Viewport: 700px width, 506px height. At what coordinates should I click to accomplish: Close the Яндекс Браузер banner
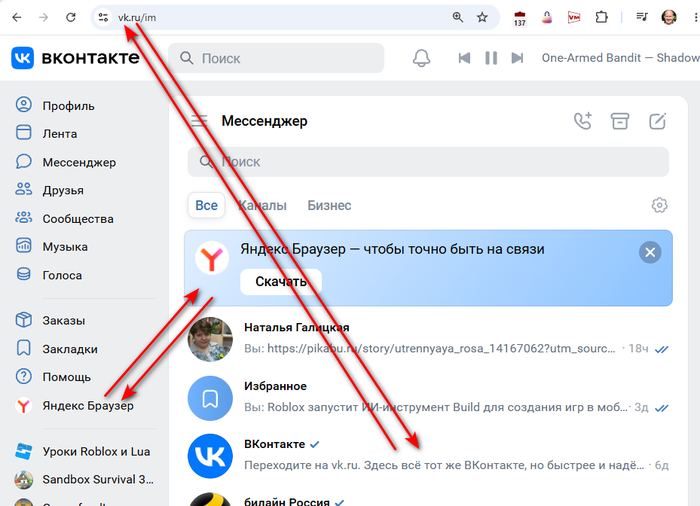coord(650,252)
